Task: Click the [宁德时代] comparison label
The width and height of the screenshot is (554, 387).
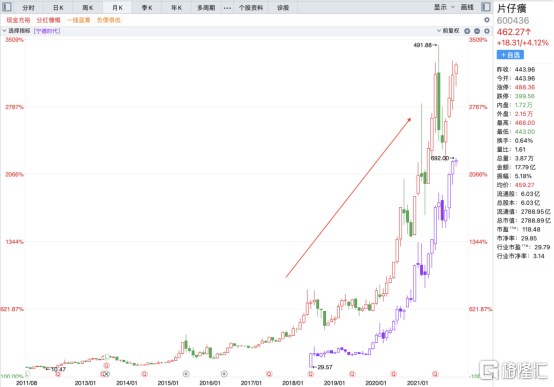Action: point(47,31)
